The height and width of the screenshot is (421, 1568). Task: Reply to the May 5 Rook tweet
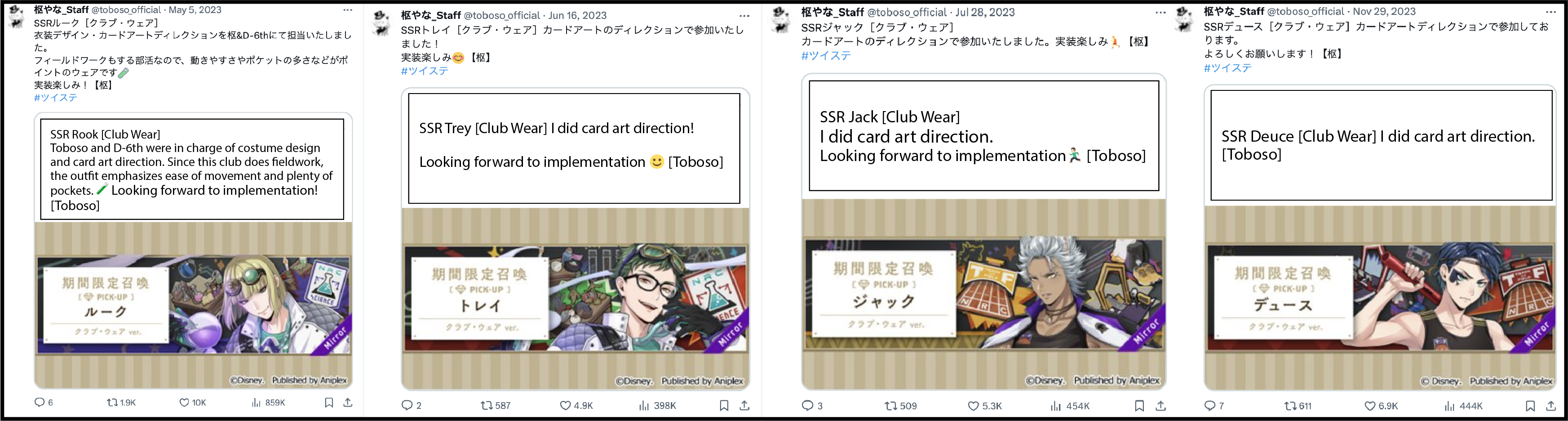click(x=40, y=402)
